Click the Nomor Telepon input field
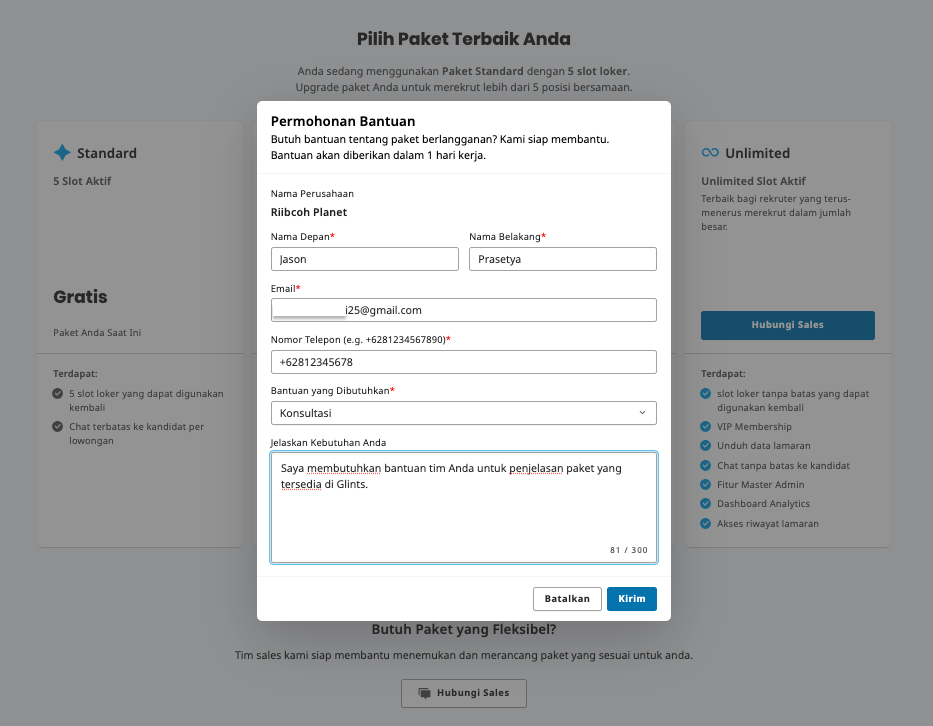The width and height of the screenshot is (933, 726). pyautogui.click(x=464, y=362)
